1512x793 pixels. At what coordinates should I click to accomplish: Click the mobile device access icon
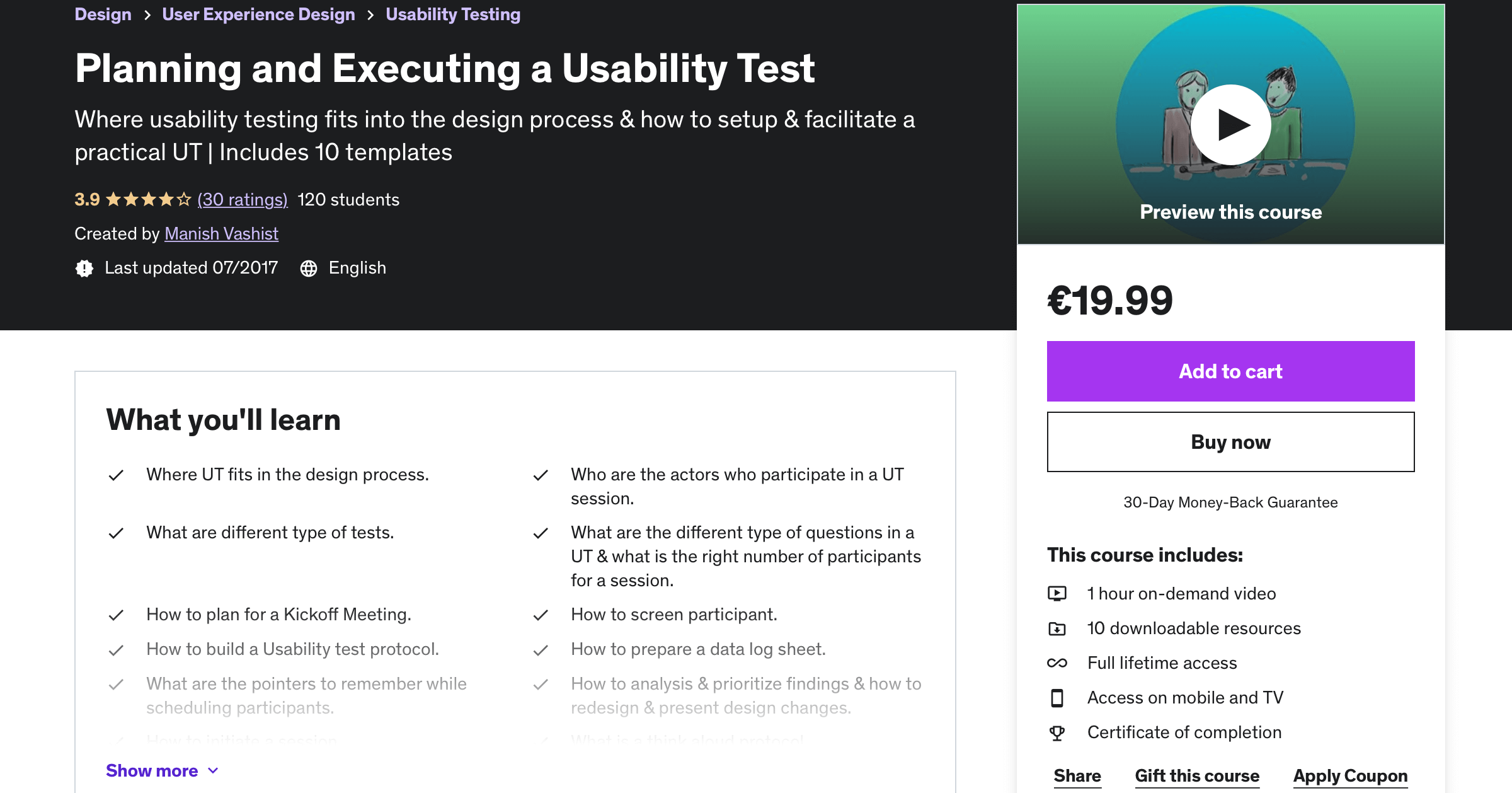[1057, 698]
